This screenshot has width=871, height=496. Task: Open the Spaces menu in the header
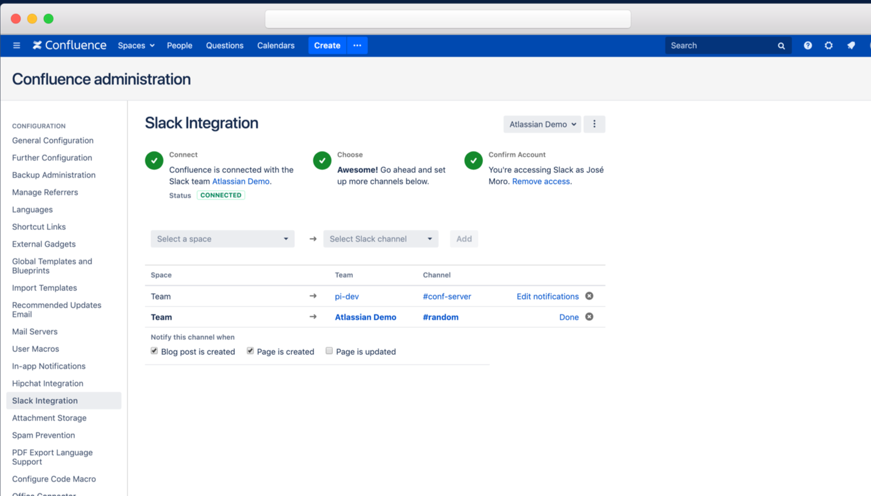(136, 46)
